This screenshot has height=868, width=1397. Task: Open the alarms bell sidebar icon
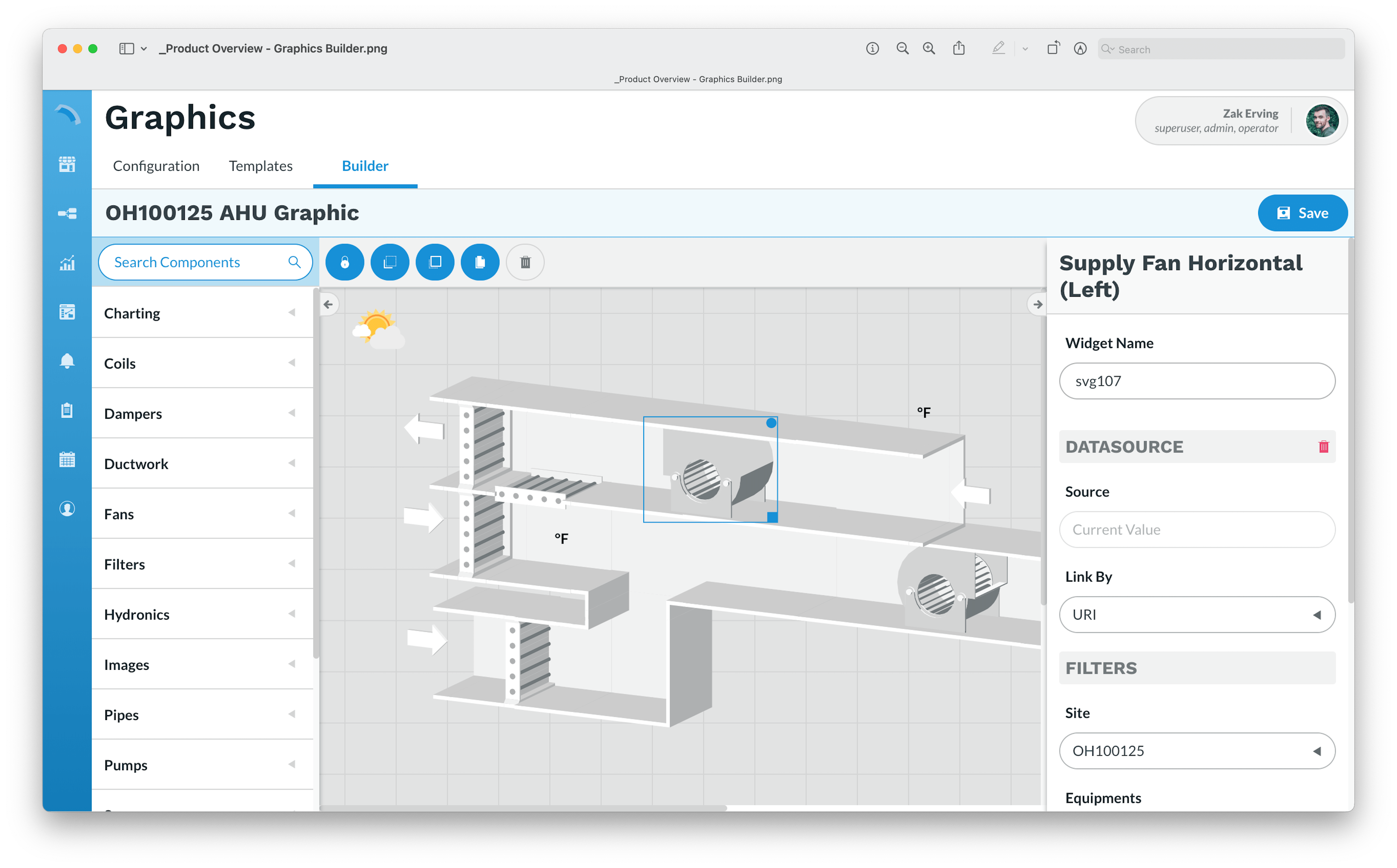(x=67, y=361)
